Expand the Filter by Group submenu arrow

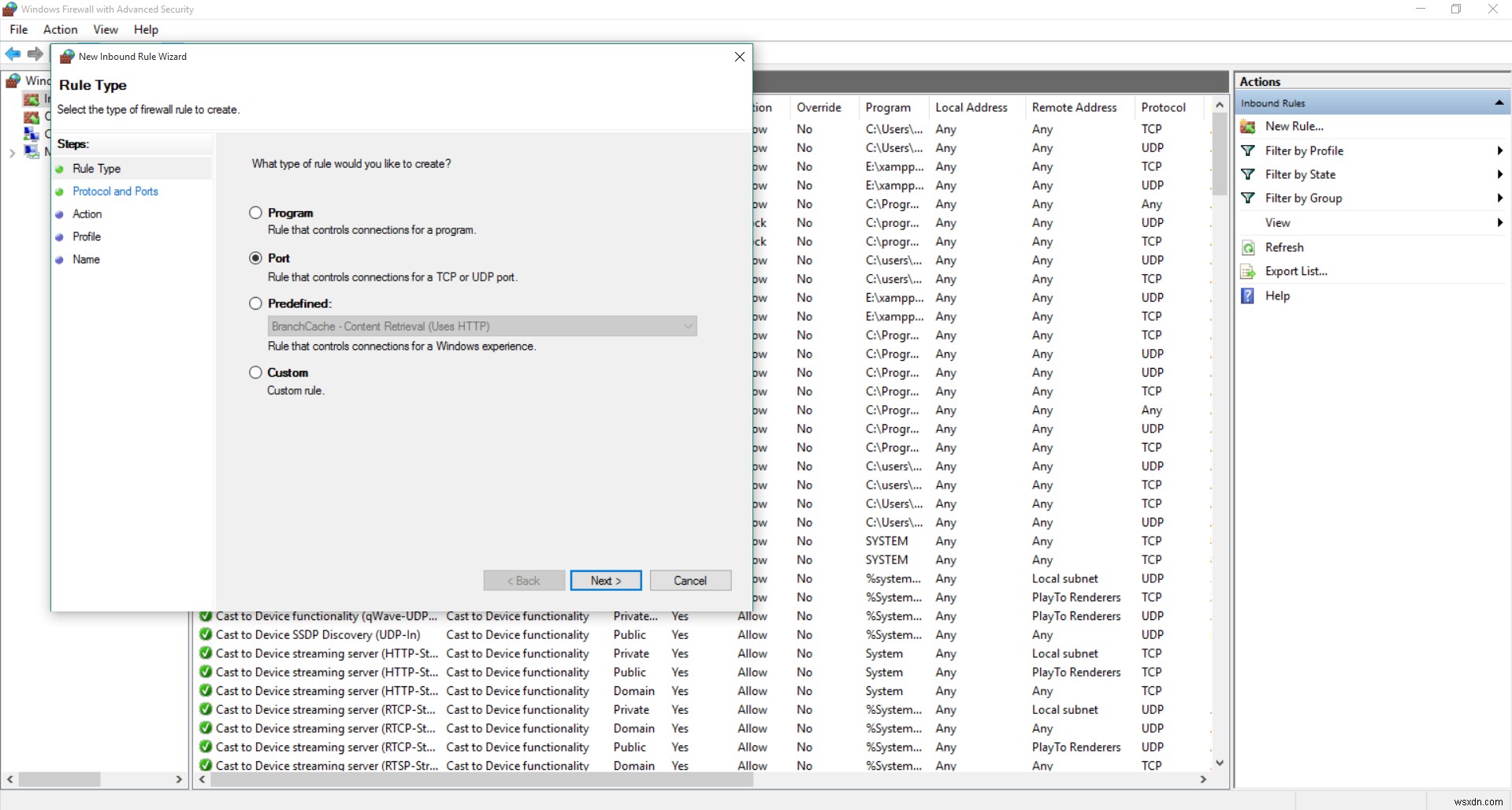[x=1499, y=199]
